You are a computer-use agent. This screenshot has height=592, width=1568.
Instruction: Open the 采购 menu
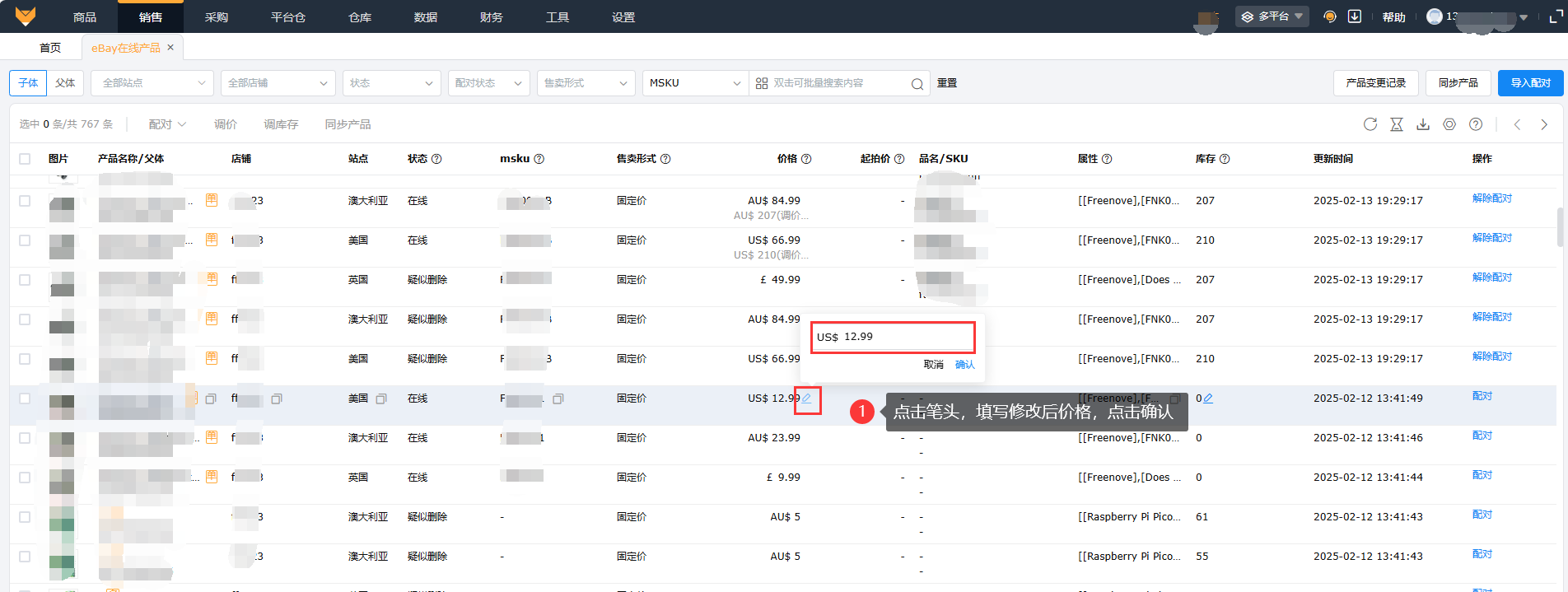(217, 16)
